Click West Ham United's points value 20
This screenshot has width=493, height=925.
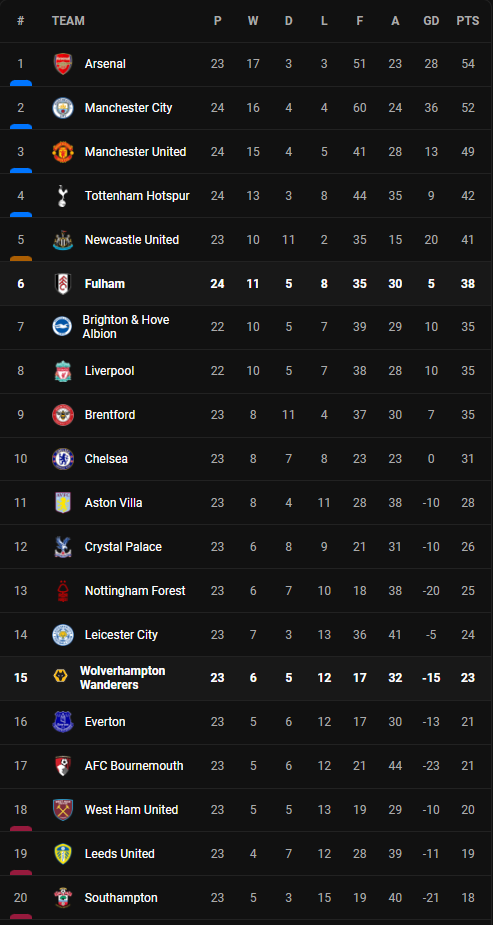[x=468, y=810]
